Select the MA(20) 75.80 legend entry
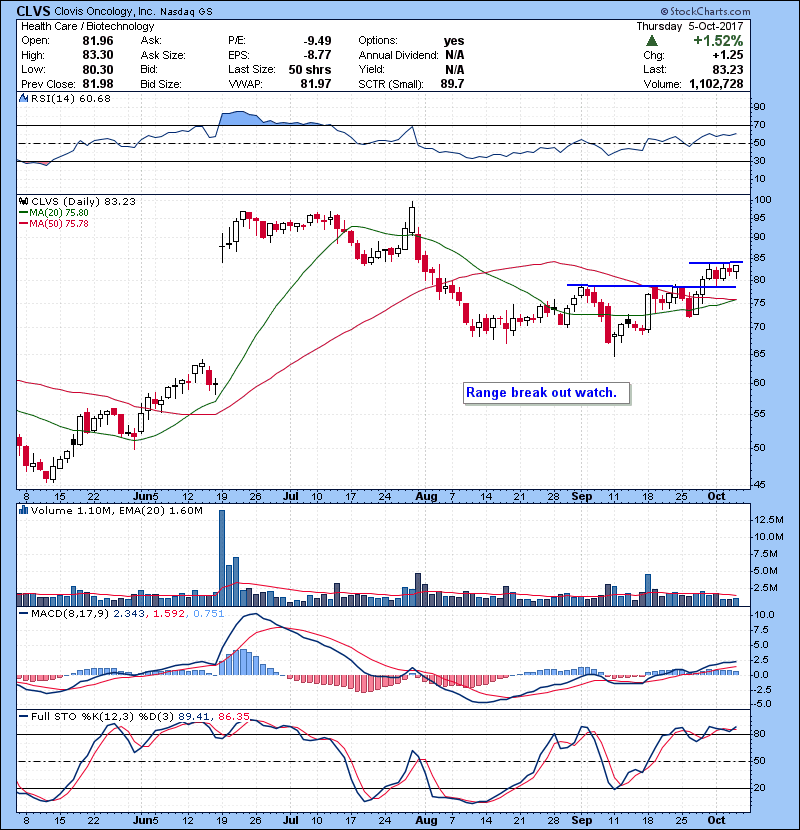Screen dimensions: 800x830 click(54, 213)
